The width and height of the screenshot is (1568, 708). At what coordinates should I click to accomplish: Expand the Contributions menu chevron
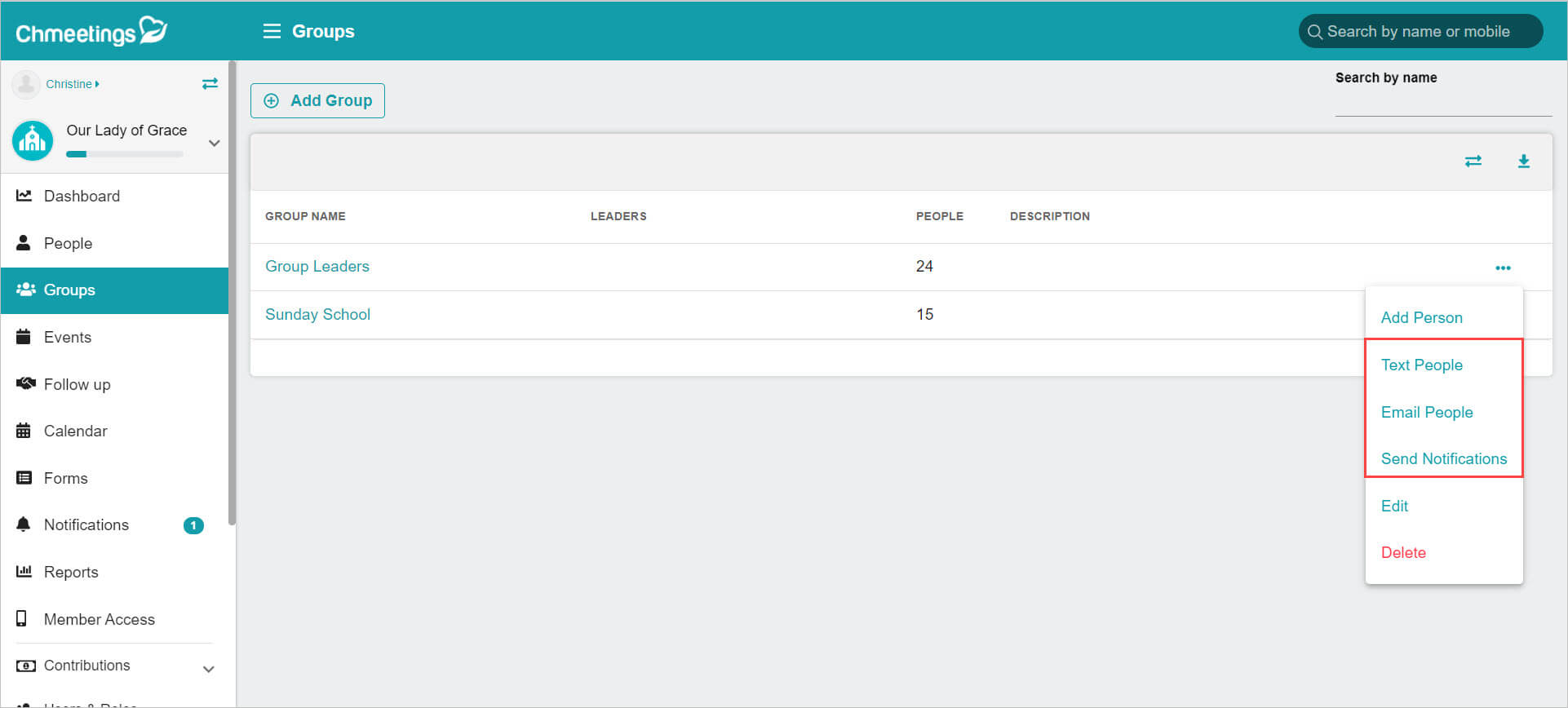(209, 669)
